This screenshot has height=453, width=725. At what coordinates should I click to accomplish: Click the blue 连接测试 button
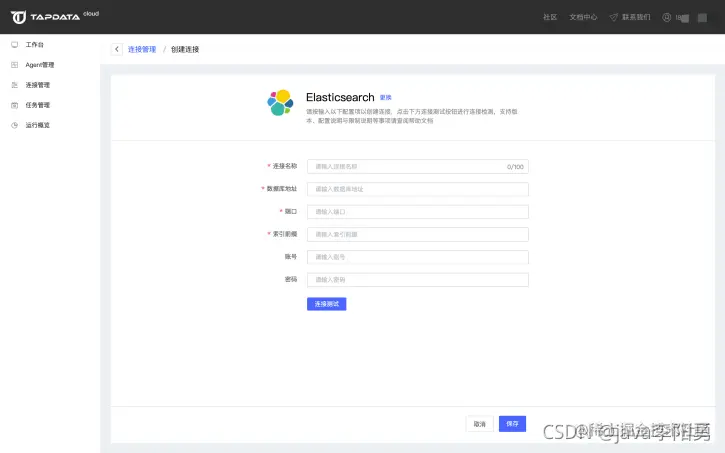[x=326, y=304]
